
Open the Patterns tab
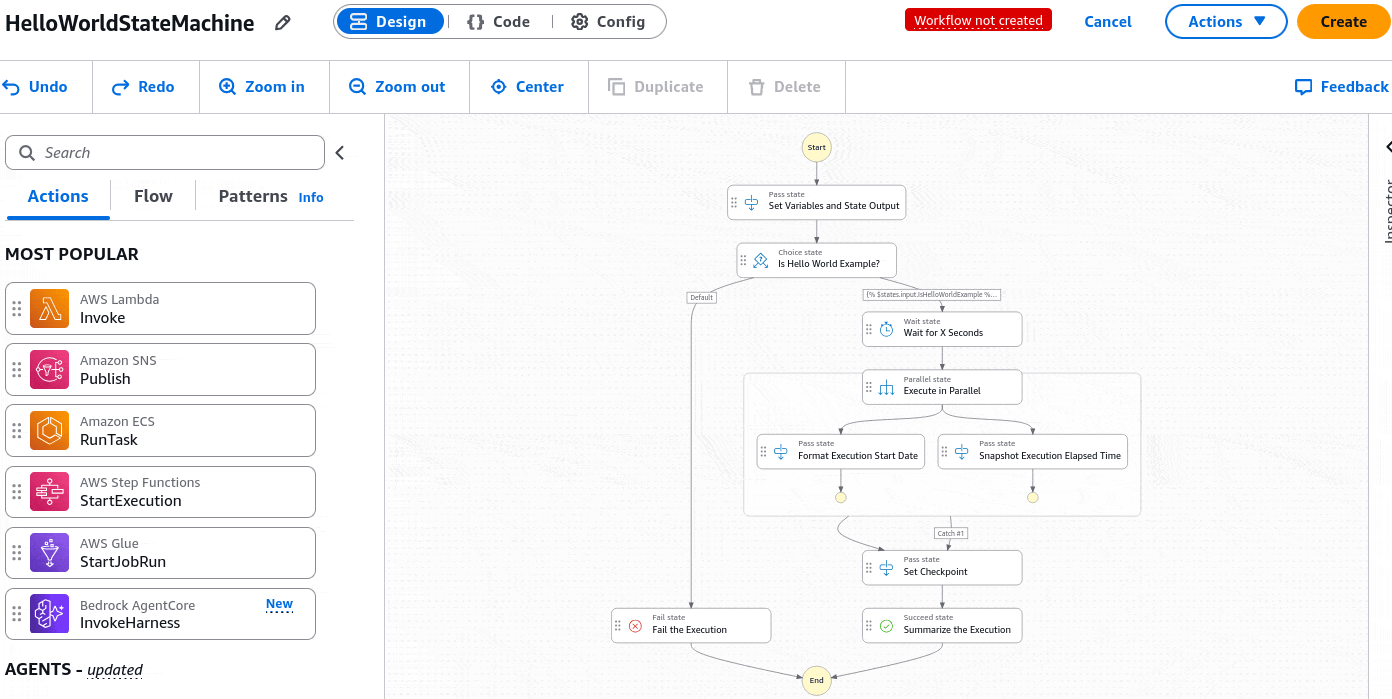click(253, 196)
